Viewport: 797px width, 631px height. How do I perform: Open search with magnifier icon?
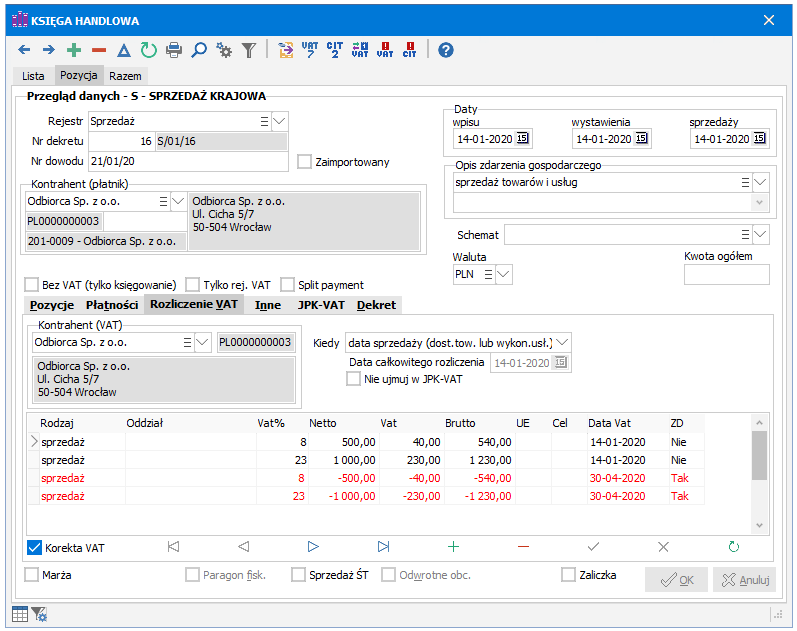coord(199,50)
